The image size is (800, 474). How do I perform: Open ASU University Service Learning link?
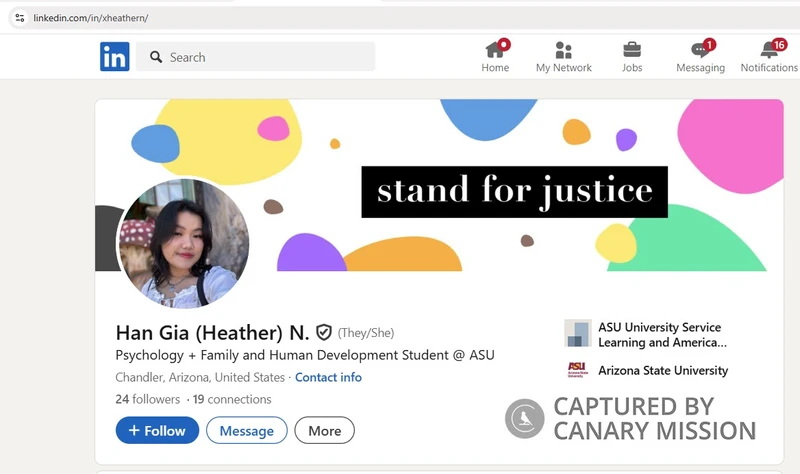tap(662, 335)
